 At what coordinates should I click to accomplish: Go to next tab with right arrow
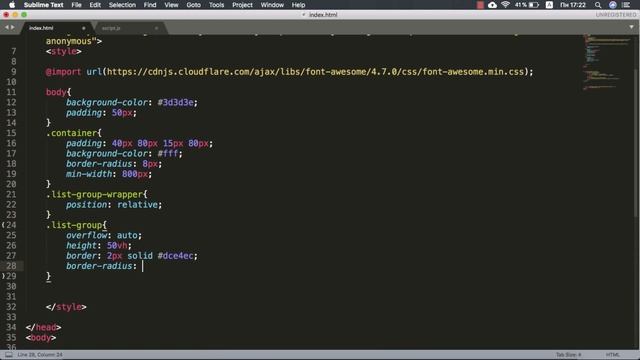tap(13, 27)
